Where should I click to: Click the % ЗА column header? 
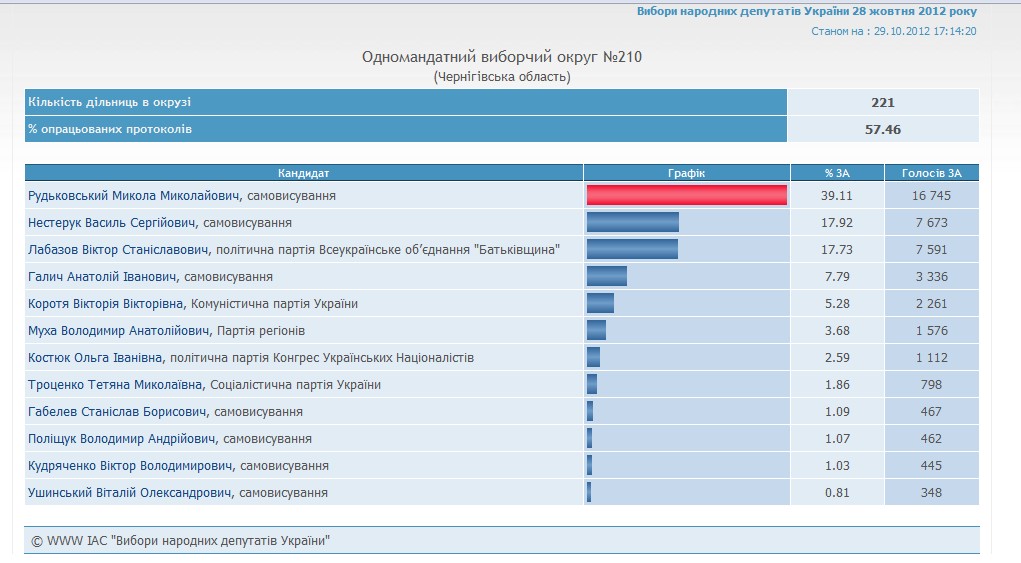[837, 173]
